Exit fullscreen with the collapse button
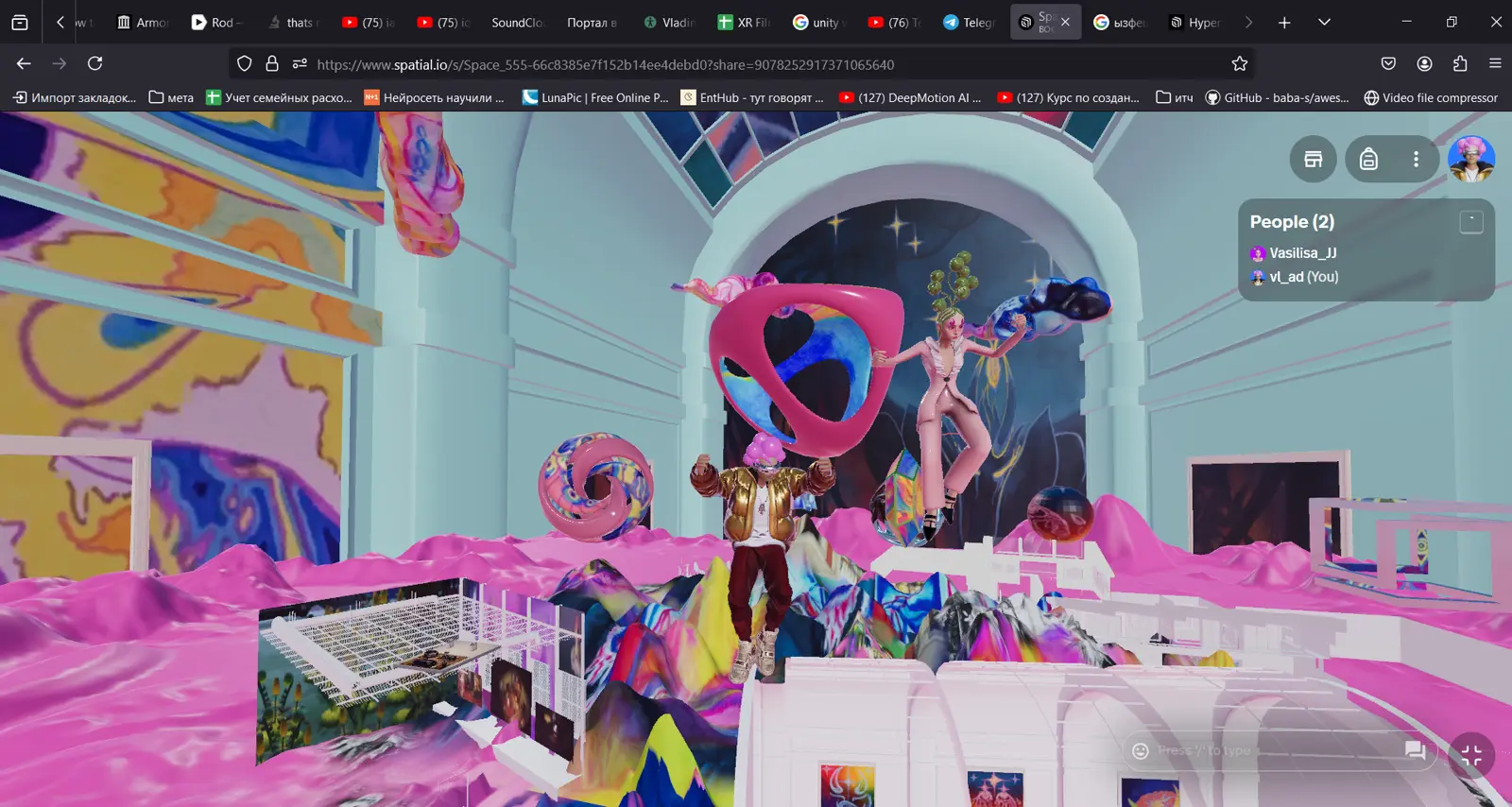Viewport: 1512px width, 807px height. pos(1471,755)
